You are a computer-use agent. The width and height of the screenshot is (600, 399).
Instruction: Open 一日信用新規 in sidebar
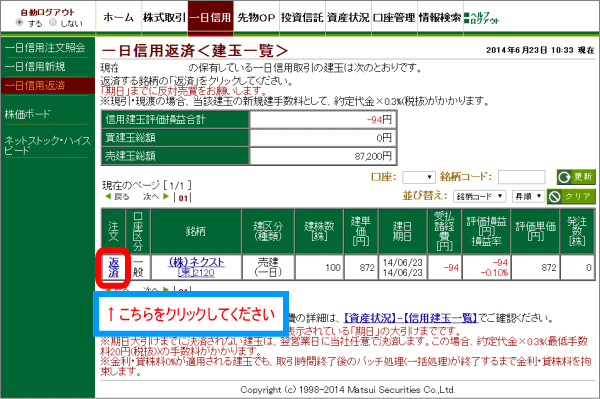pyautogui.click(x=35, y=67)
